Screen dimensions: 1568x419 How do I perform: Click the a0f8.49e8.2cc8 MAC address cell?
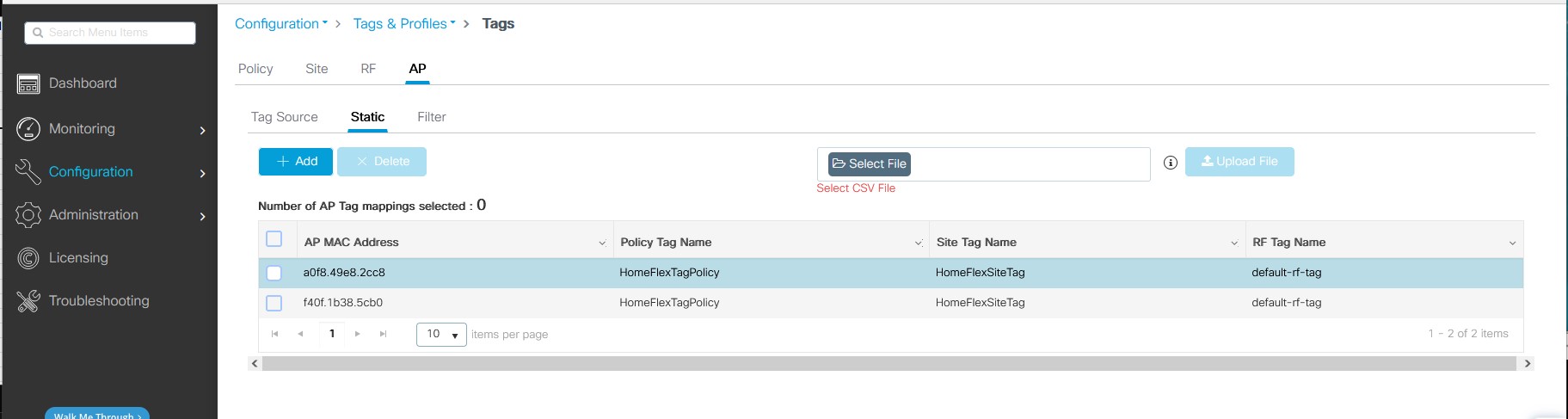pos(344,273)
